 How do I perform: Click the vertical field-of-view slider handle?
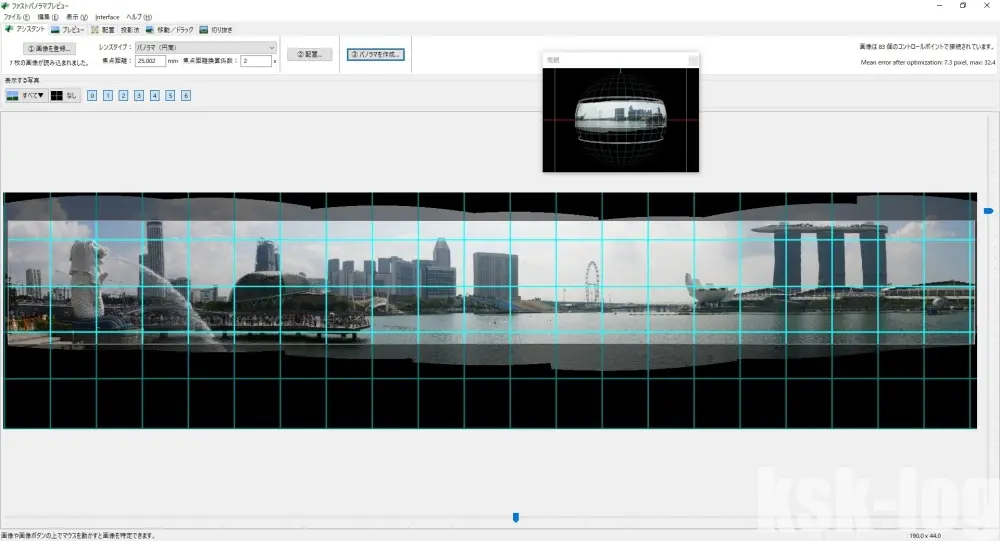(988, 211)
